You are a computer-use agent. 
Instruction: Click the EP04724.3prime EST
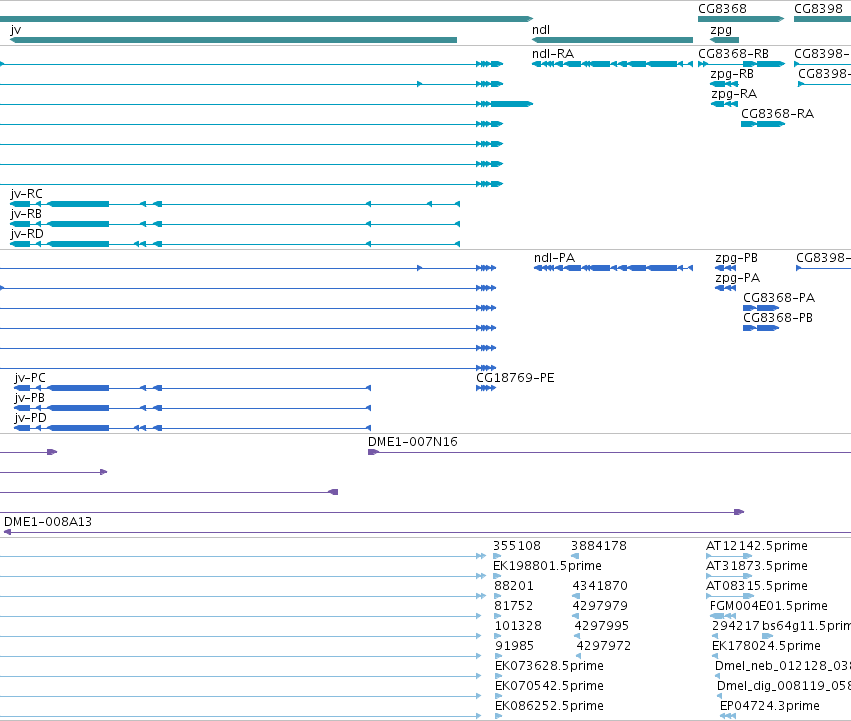(728, 716)
